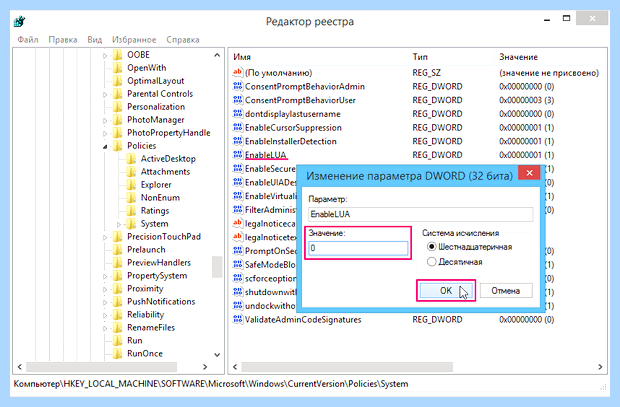Expand the OOBE tree node
Screen dimensions: 620x407
point(105,55)
